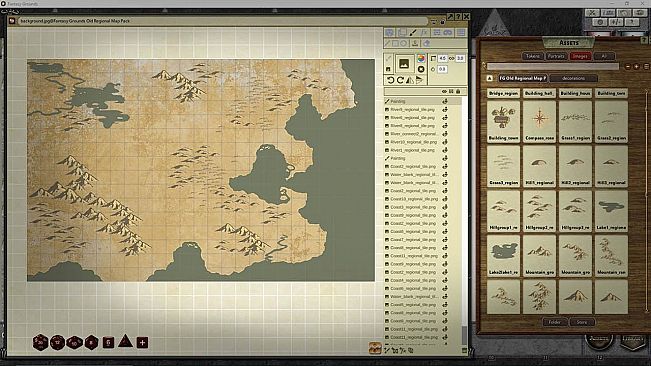Click the 4.5 width value field
Screen dimensions: 651x366
pyautogui.click(x=443, y=59)
